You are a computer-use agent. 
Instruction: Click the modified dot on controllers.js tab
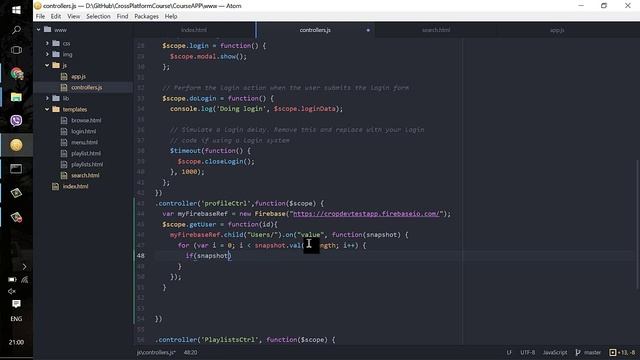[368, 30]
